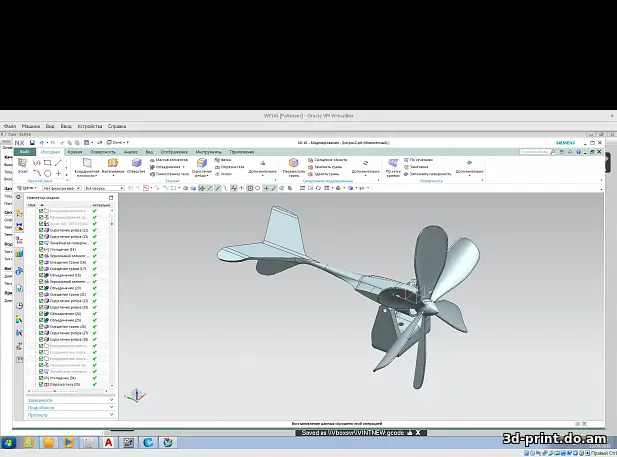Run the Тонкостенное тело shell command
This screenshot has width=617, height=457.
click(x=169, y=174)
